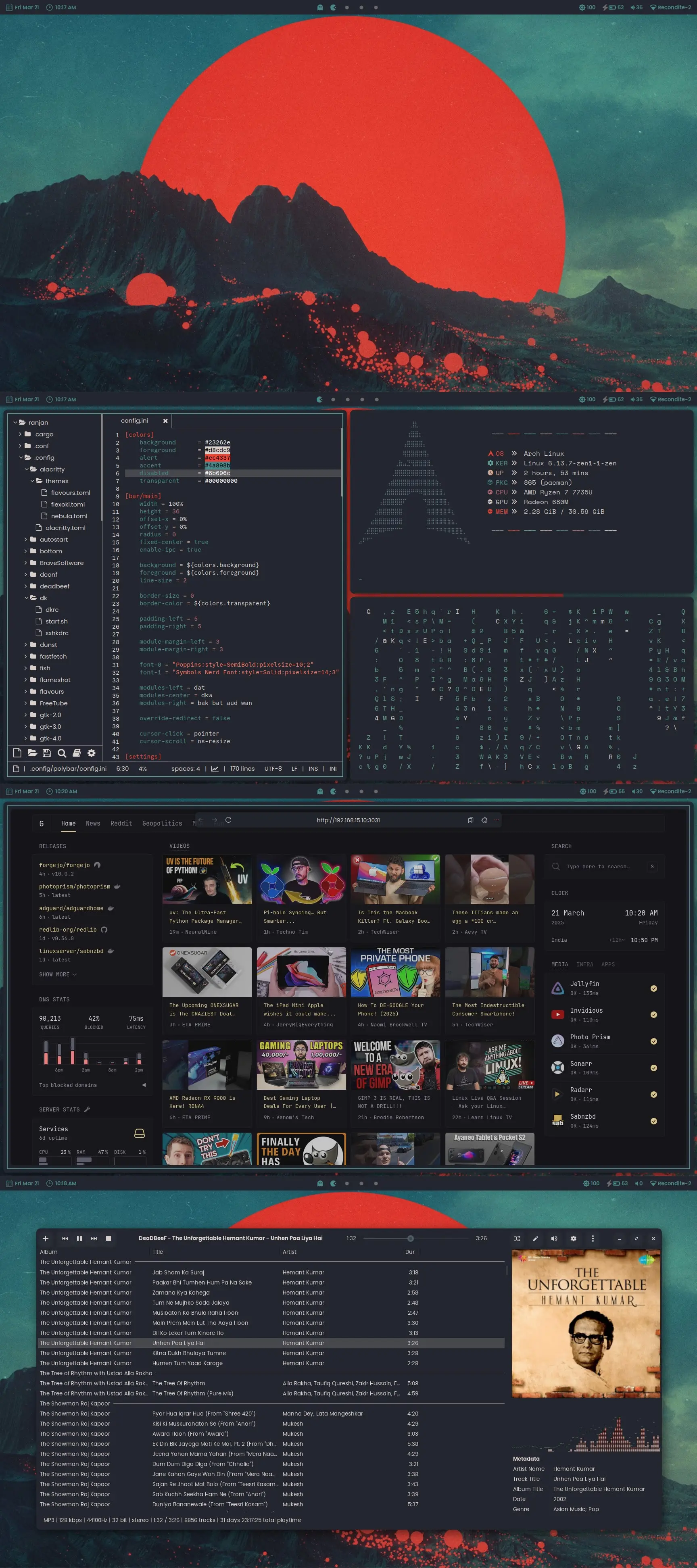This screenshot has width=697, height=1568.
Task: Open the Geopolitics tab in dashboard
Action: pos(162,823)
